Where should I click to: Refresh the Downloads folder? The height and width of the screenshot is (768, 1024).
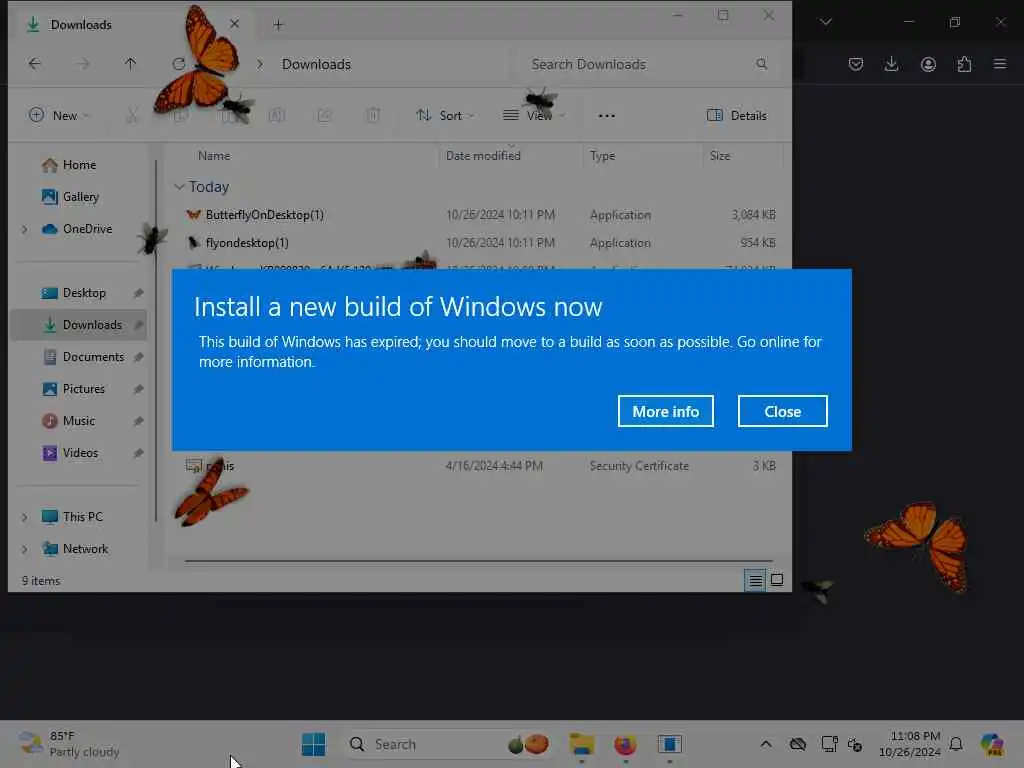tap(178, 64)
